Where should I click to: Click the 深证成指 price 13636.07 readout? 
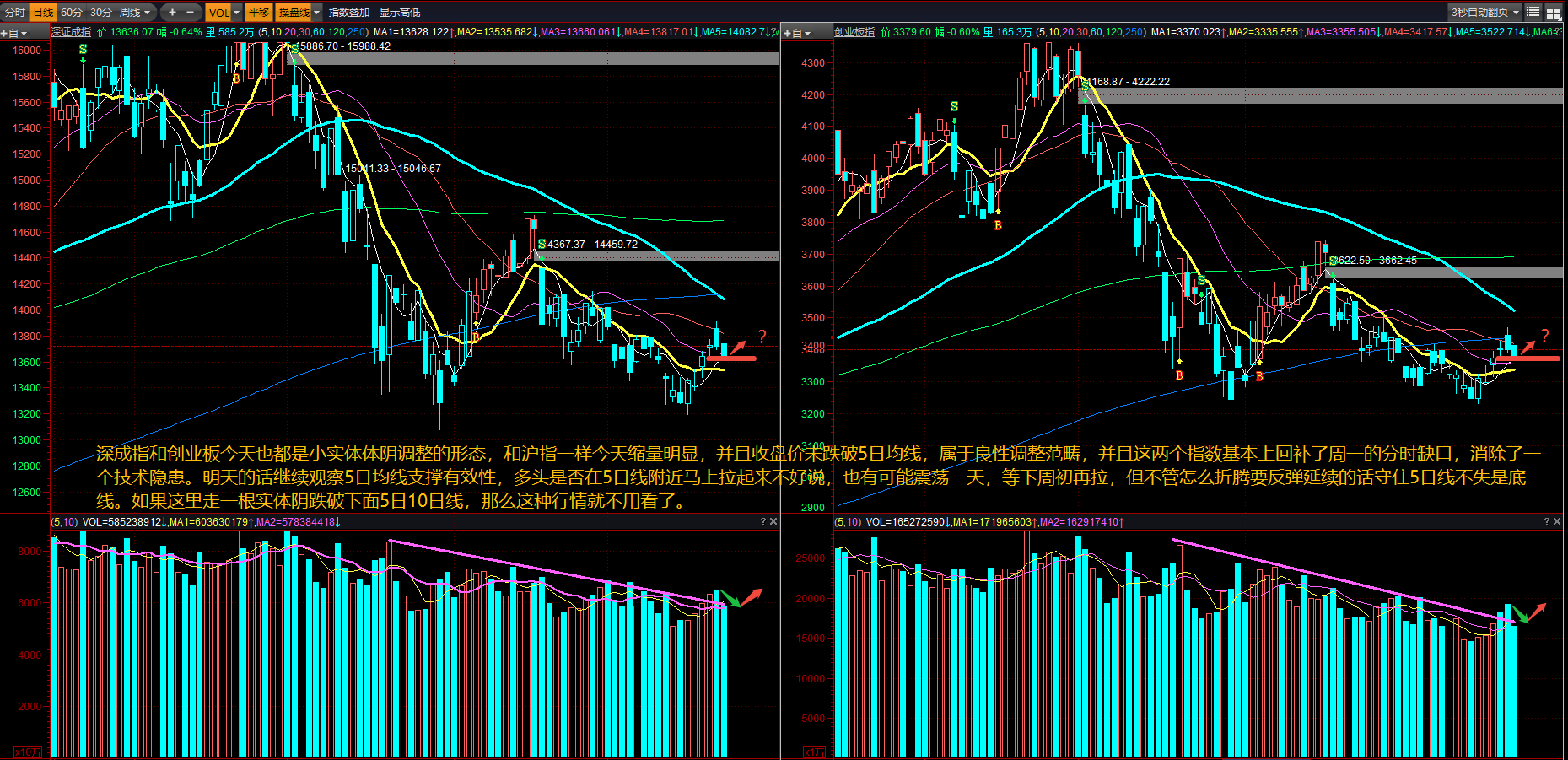tap(126, 32)
